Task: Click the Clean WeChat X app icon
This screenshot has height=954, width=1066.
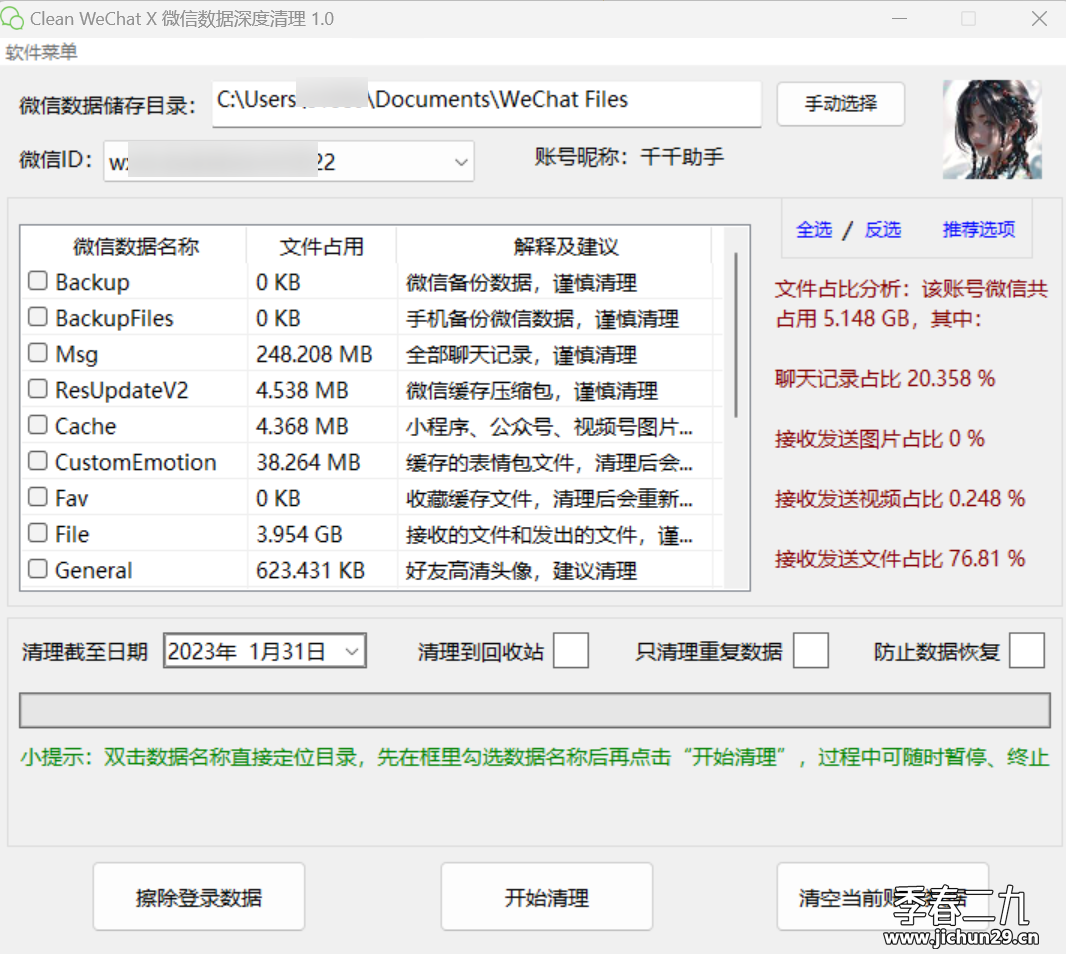Action: point(12,18)
